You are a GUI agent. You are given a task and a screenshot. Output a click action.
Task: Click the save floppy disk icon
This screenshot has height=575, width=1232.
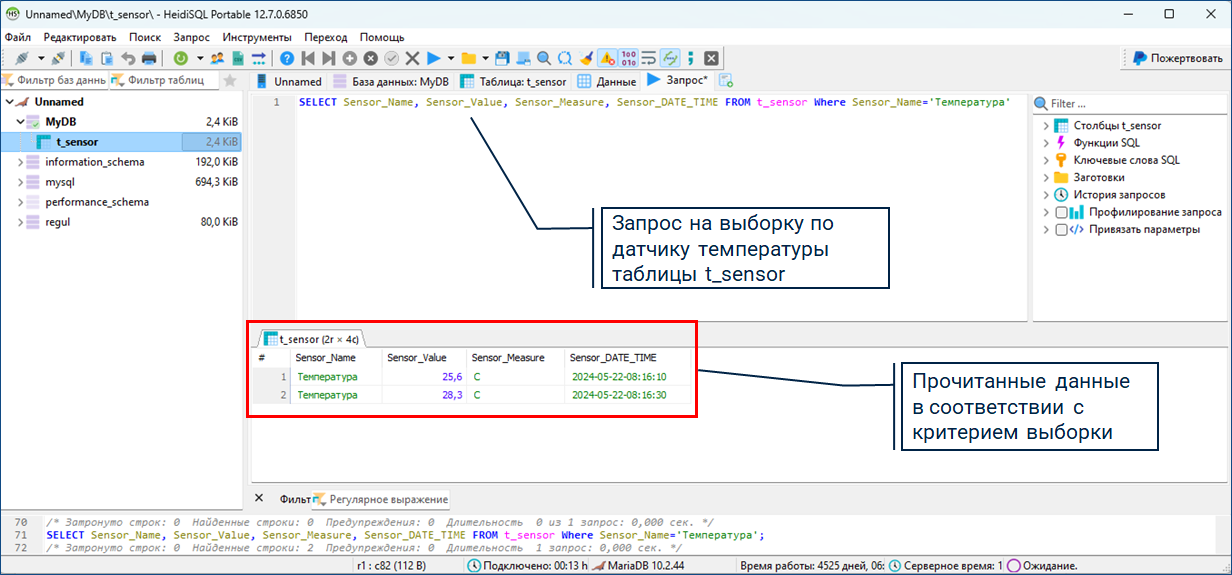click(502, 58)
